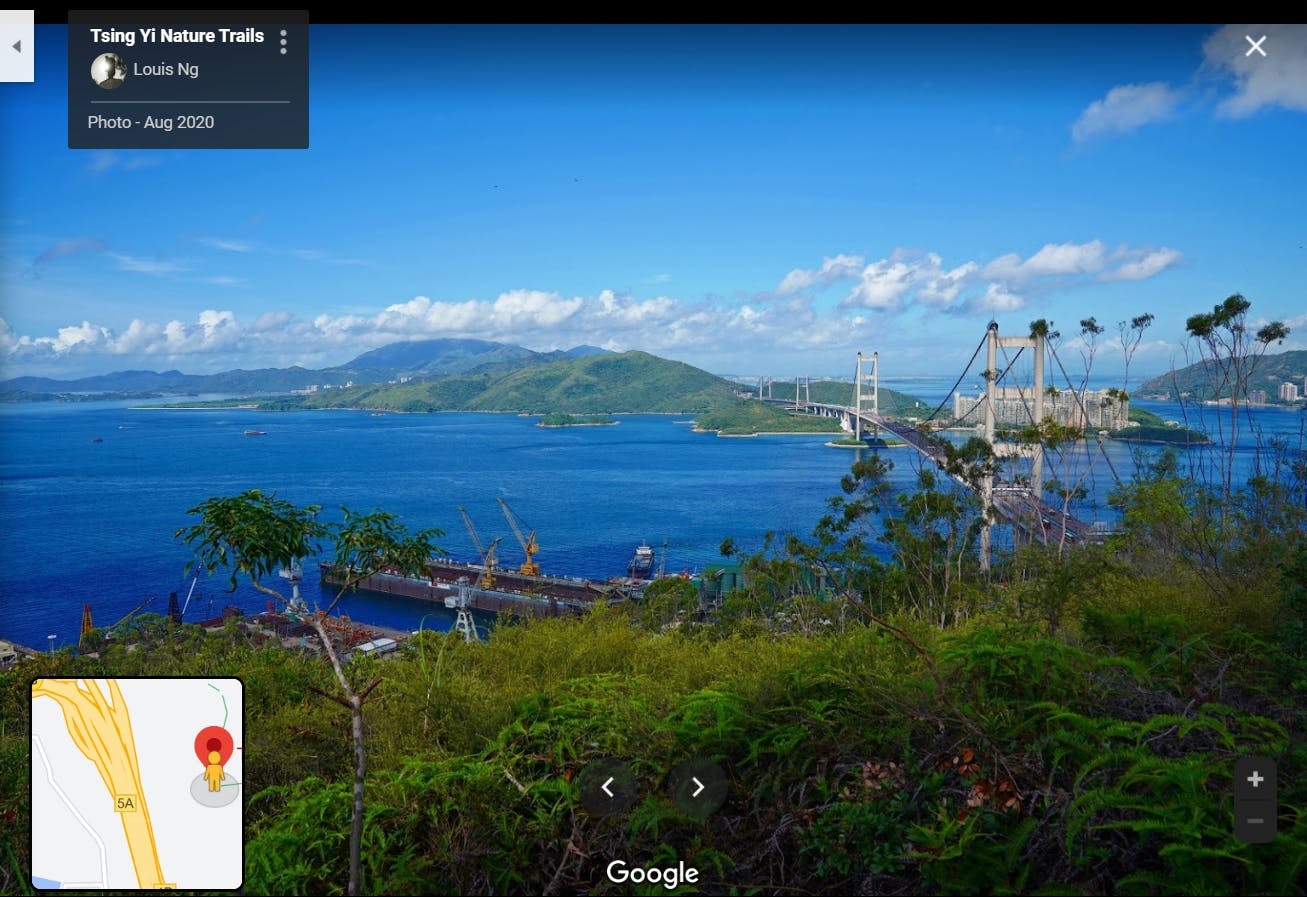The height and width of the screenshot is (897, 1307).
Task: Go to the previous photo
Action: [x=607, y=787]
